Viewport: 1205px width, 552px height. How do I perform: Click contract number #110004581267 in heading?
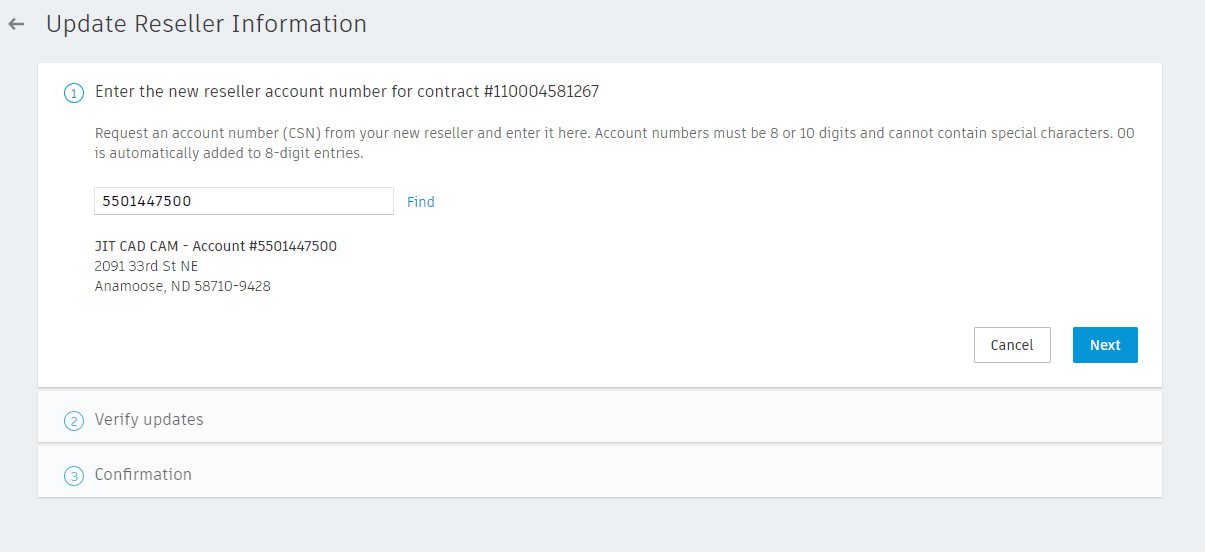(541, 92)
